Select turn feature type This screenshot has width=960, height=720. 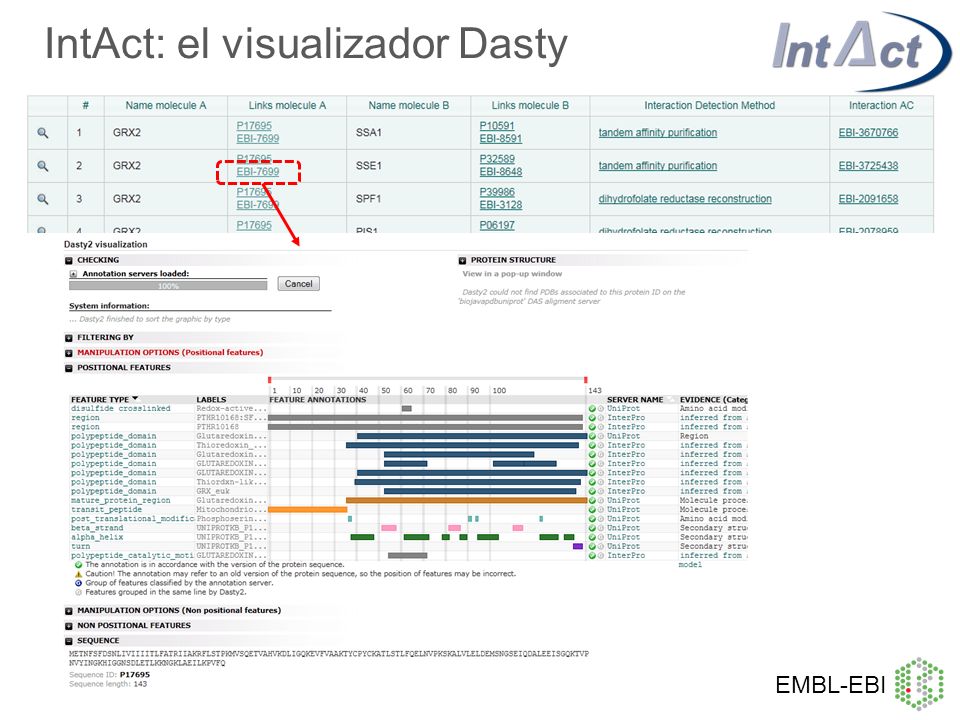click(x=80, y=546)
